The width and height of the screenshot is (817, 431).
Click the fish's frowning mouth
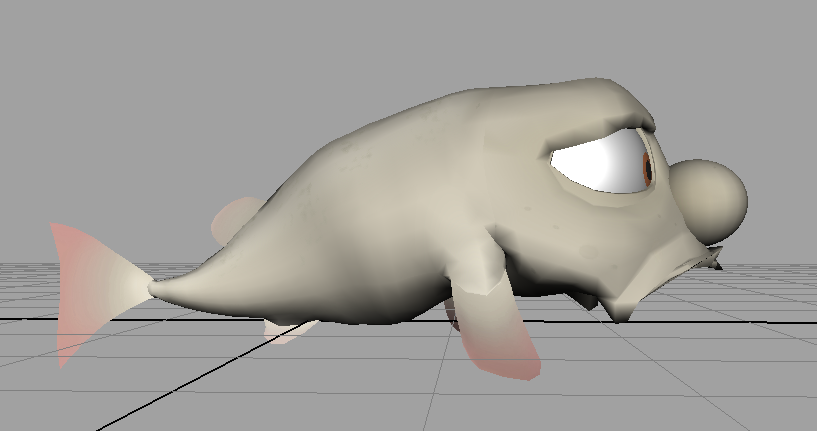pyautogui.click(x=672, y=274)
